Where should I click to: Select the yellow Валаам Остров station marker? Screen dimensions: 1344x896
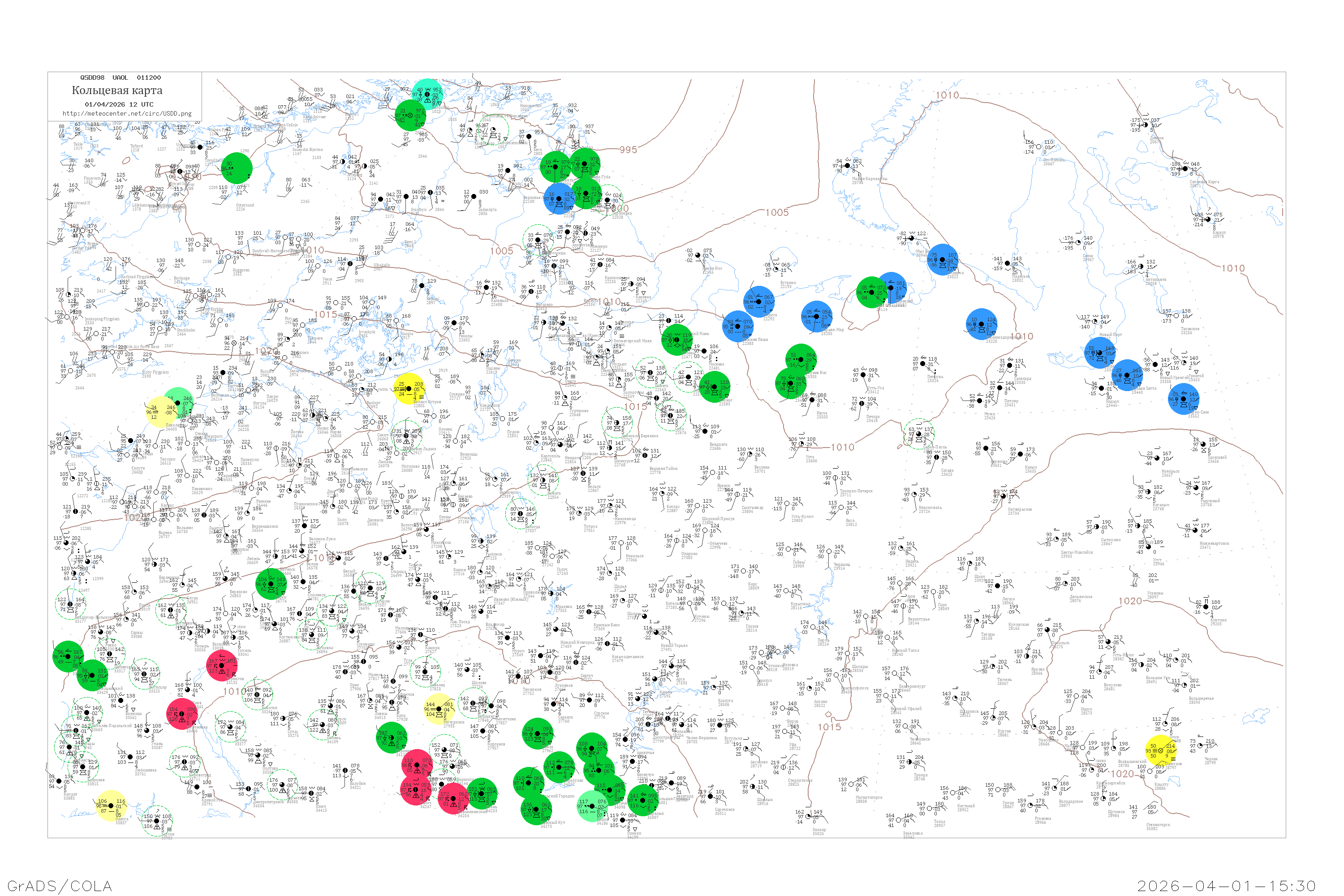(409, 388)
